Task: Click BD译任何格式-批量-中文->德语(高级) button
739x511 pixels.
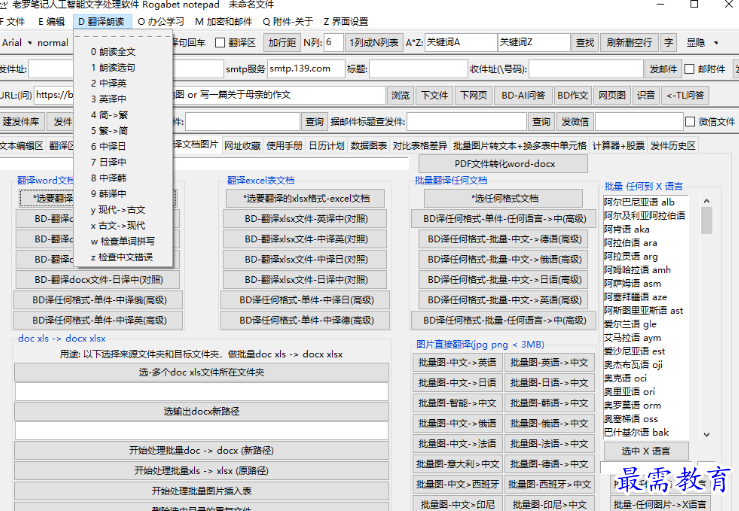Action: click(503, 239)
